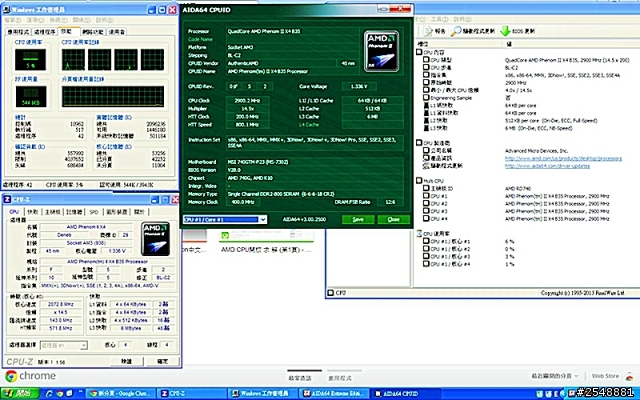
Task: Click the CPU icon in AIDA64 status bar
Action: (331, 293)
